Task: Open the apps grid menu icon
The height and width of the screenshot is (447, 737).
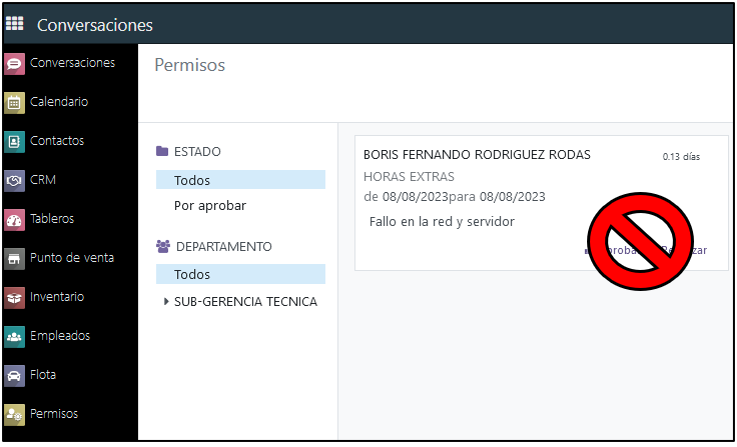Action: pyautogui.click(x=14, y=23)
